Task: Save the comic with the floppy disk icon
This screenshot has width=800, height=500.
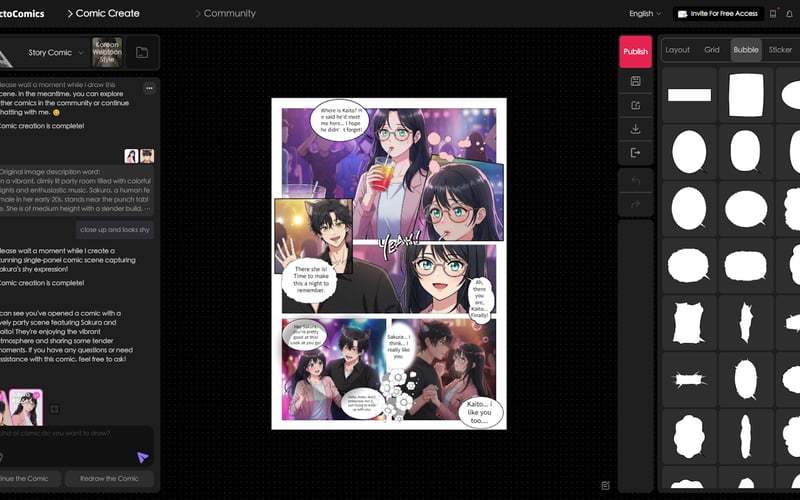Action: pos(635,81)
